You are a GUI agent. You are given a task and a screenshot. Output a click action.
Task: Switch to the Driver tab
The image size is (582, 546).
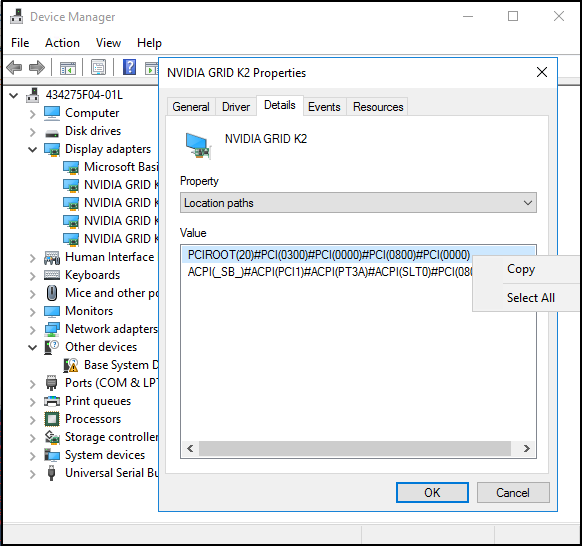[x=236, y=107]
